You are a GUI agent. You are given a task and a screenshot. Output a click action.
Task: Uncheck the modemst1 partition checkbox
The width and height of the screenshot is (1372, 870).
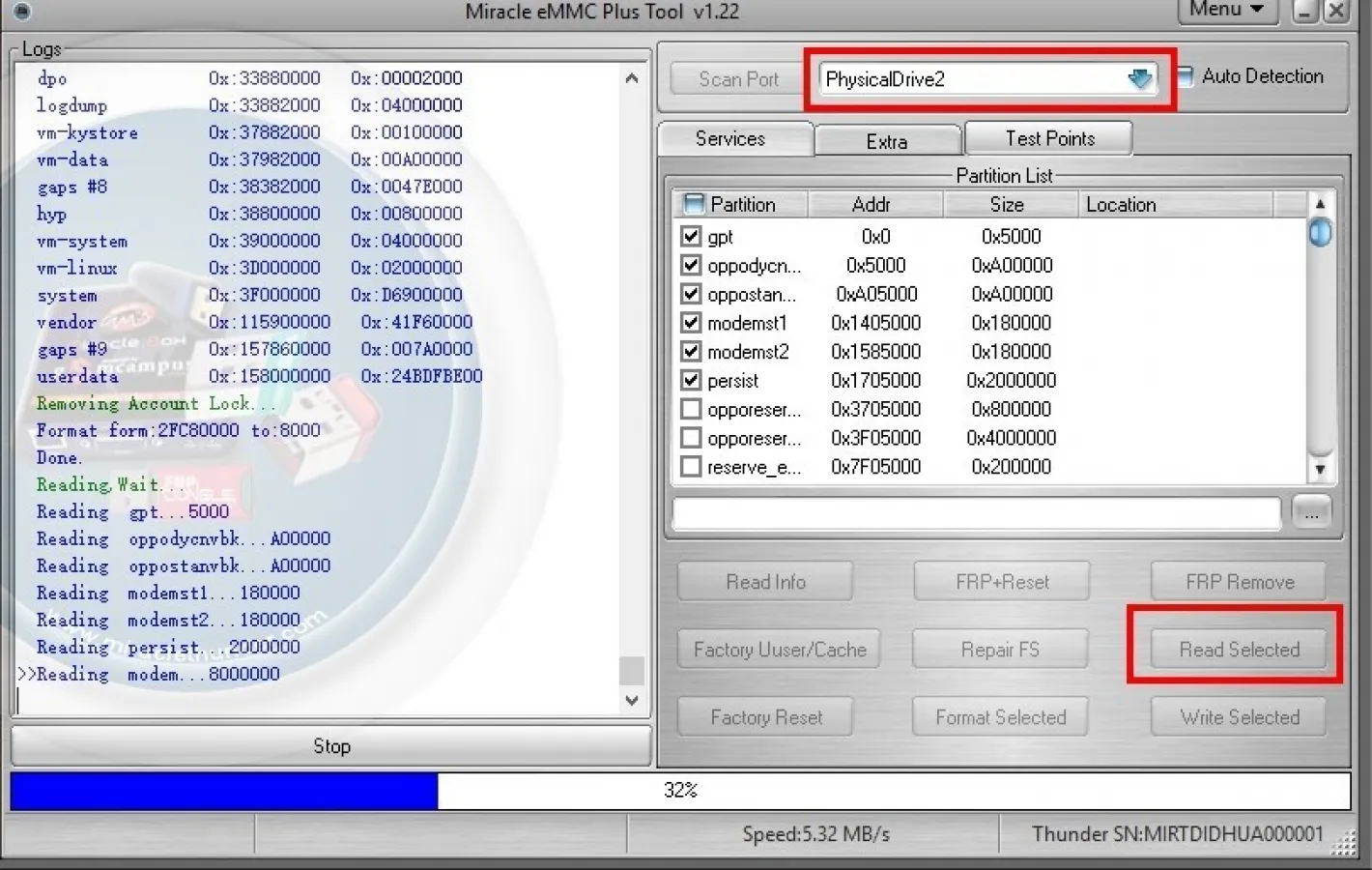click(x=691, y=323)
